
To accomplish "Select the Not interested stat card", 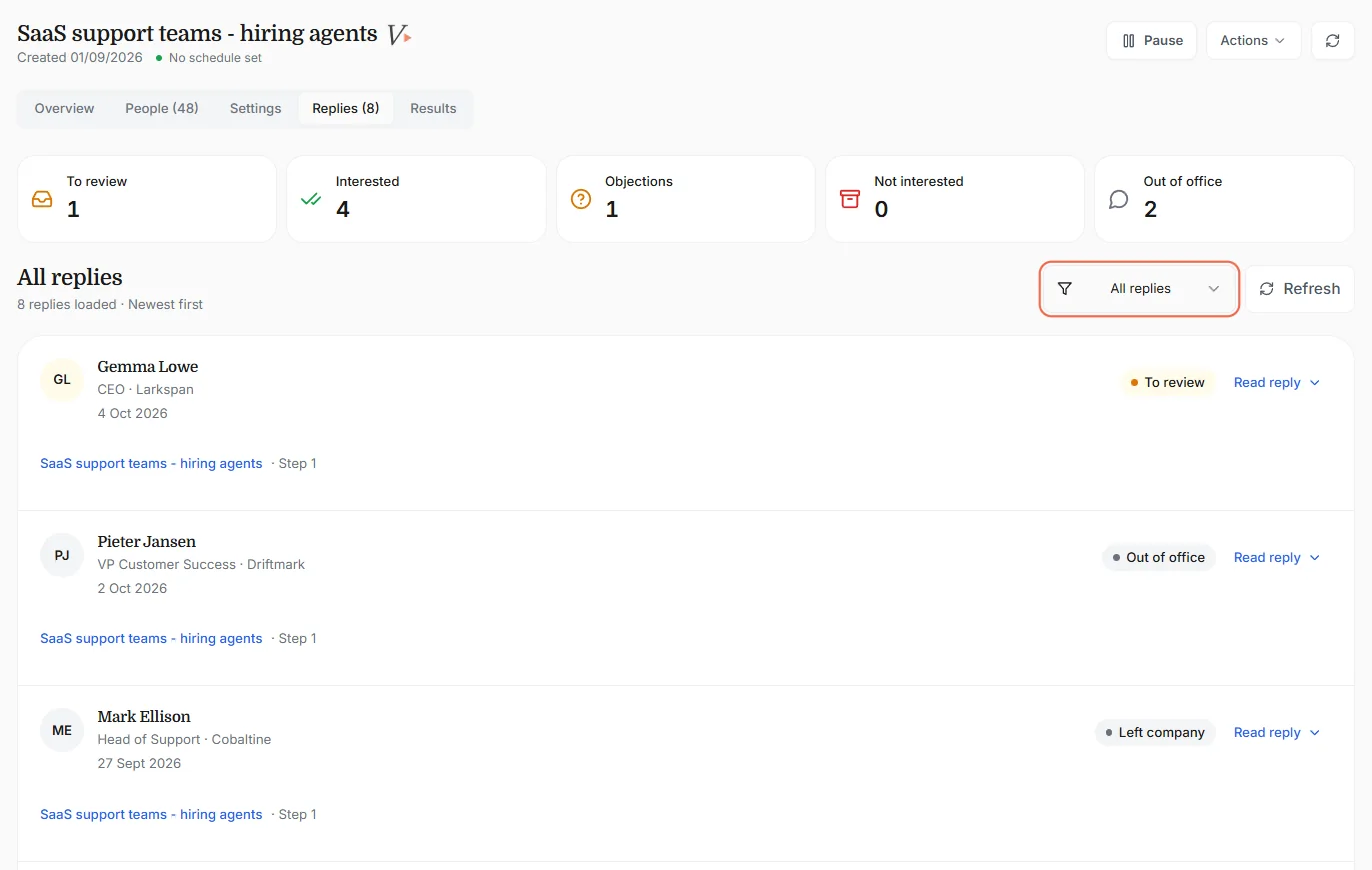I will [x=955, y=199].
